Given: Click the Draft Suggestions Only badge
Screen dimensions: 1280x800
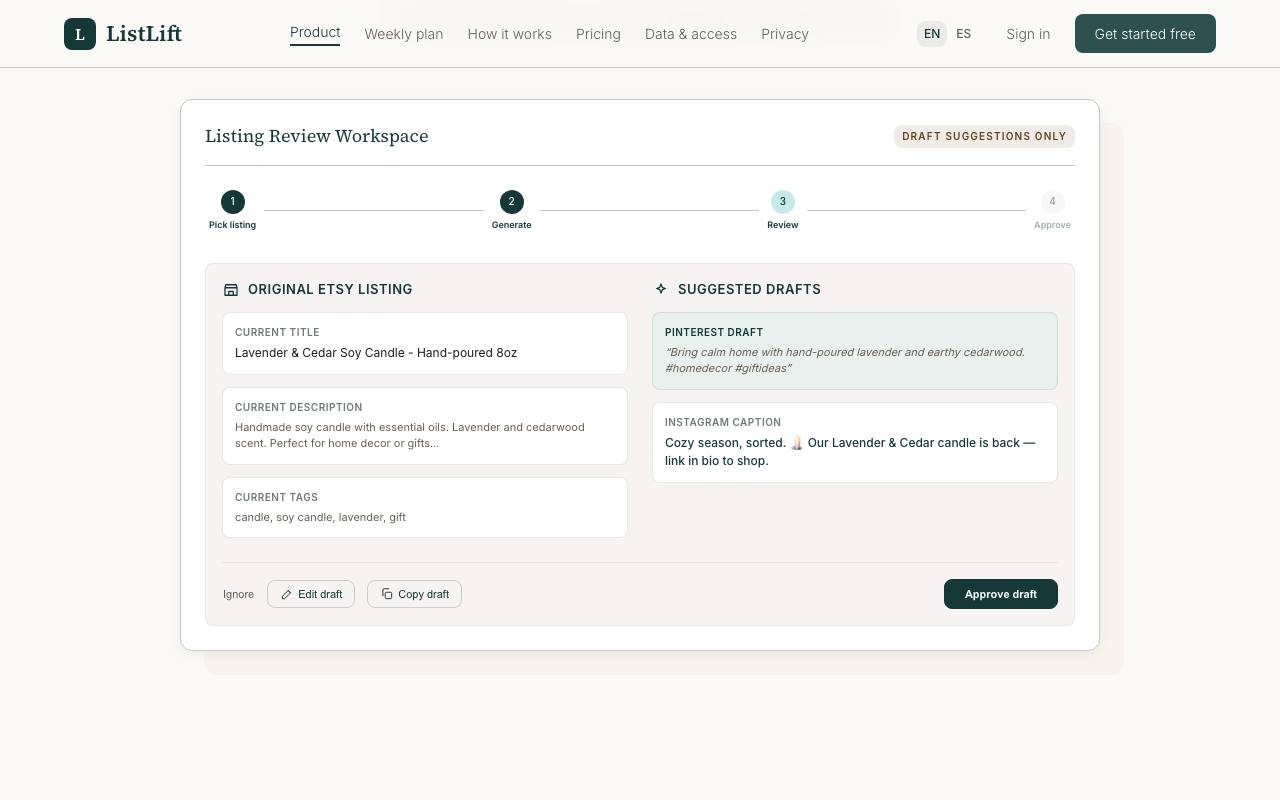Looking at the screenshot, I should (984, 136).
